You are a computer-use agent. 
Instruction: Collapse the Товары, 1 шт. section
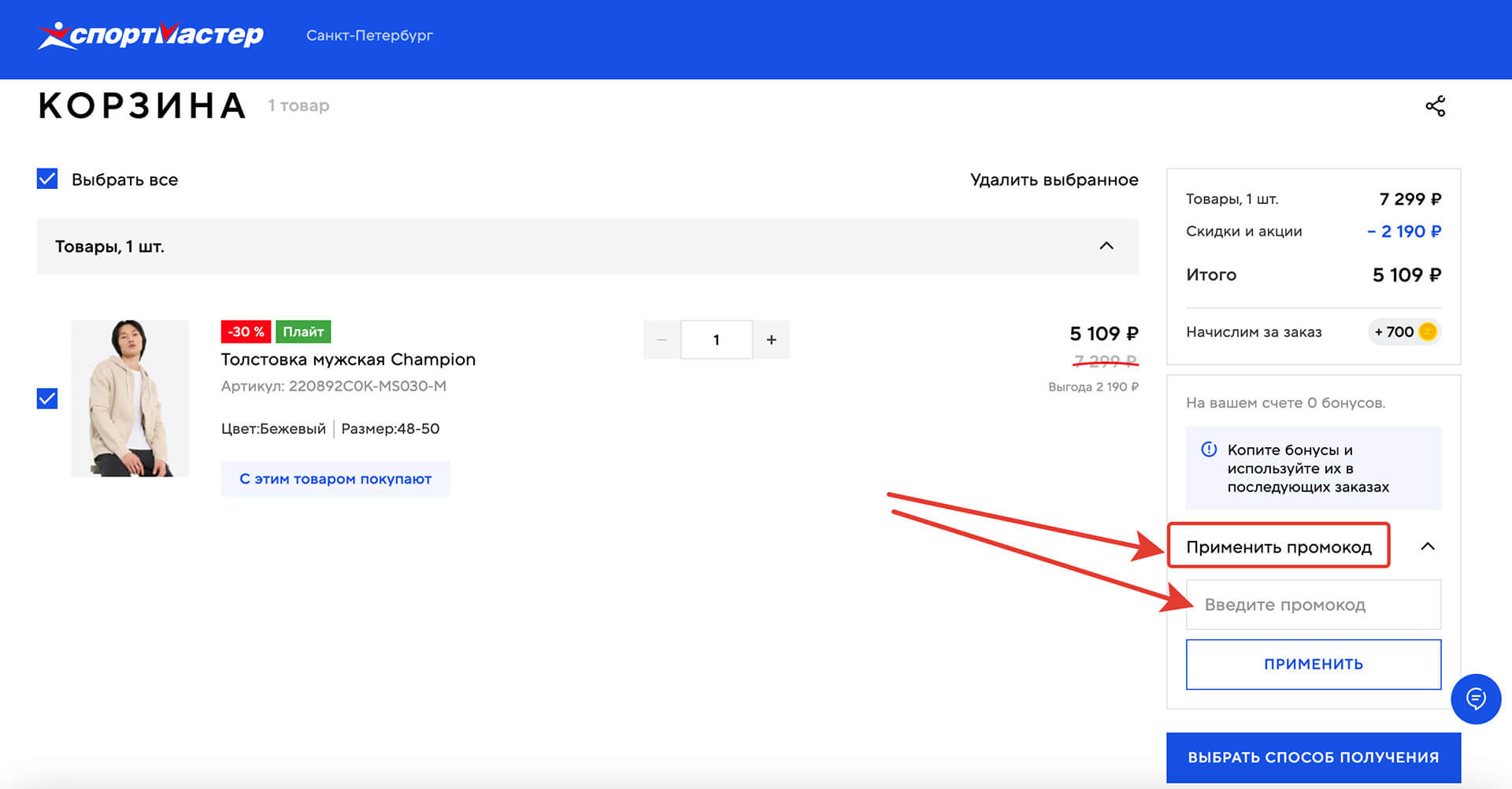[x=1106, y=246]
